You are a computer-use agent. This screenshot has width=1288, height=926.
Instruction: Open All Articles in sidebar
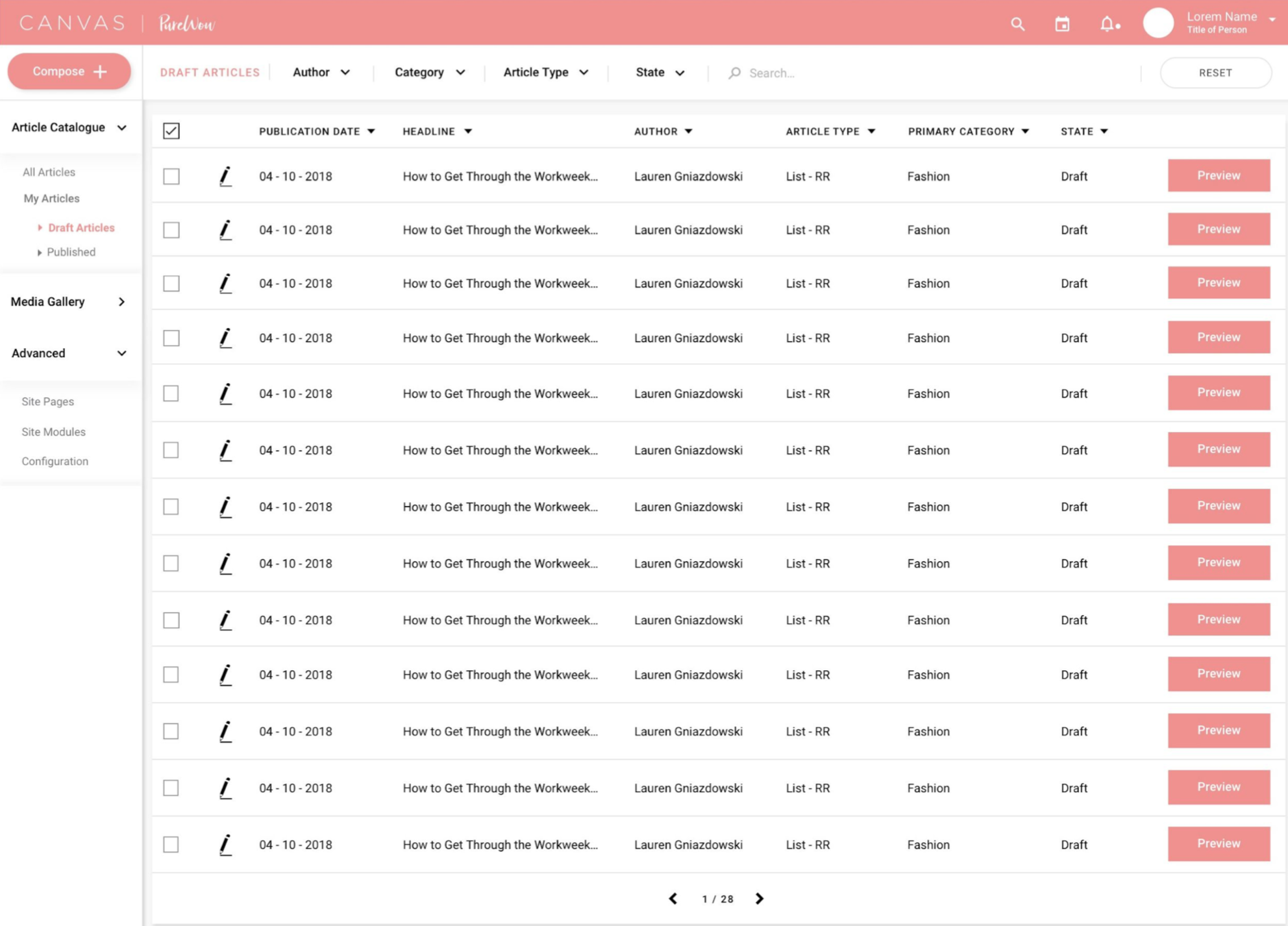(x=49, y=172)
